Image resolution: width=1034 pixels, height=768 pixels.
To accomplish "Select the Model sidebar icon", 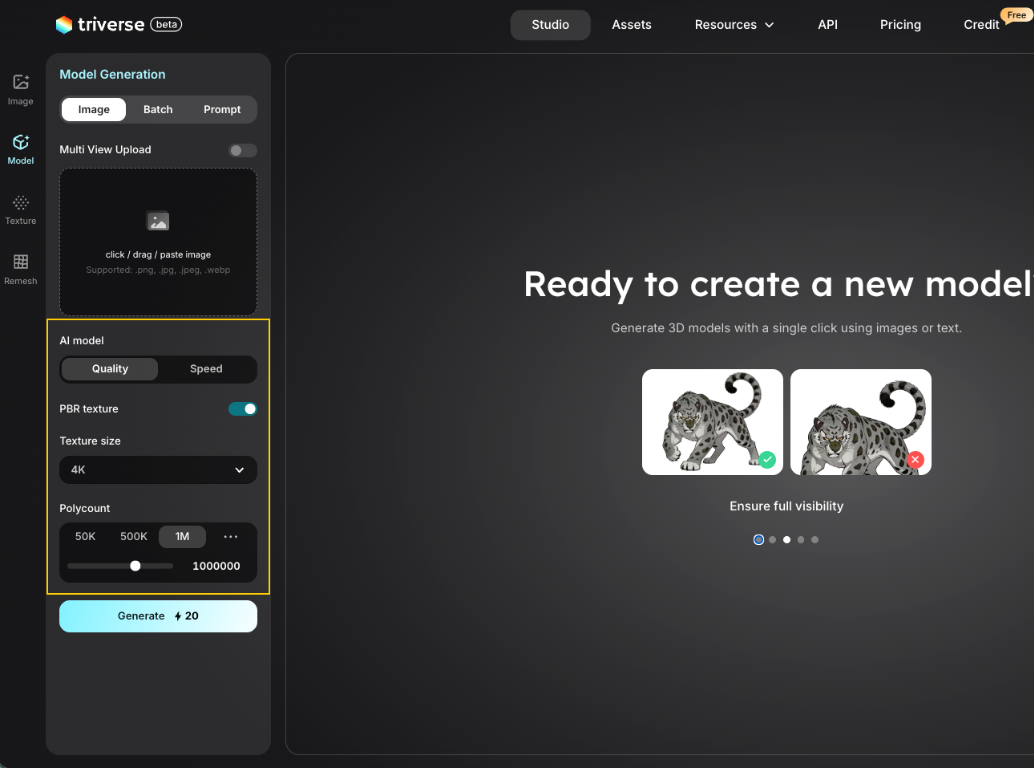I will (x=20, y=148).
